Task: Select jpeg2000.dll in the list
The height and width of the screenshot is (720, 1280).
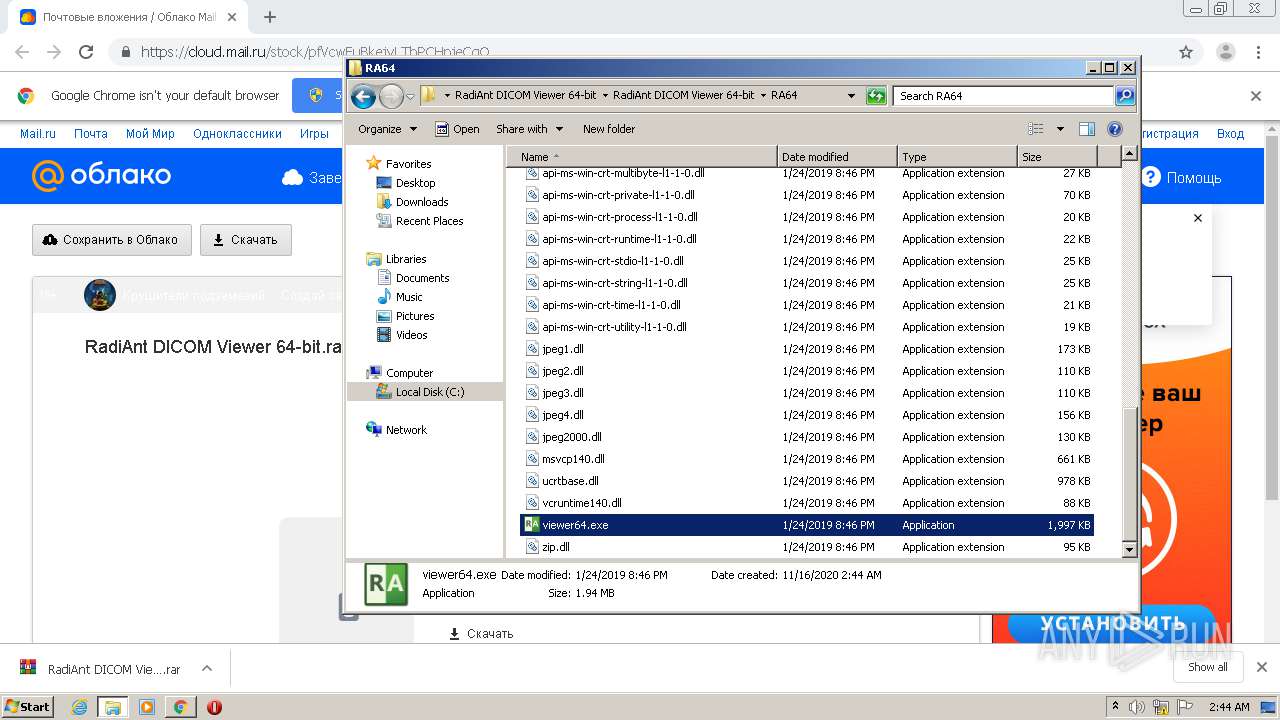Action: click(572, 437)
